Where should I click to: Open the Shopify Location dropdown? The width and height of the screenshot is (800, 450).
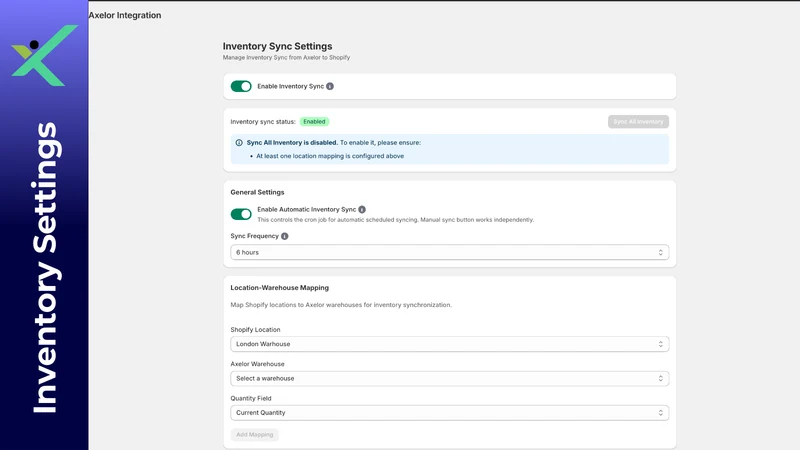click(x=449, y=344)
